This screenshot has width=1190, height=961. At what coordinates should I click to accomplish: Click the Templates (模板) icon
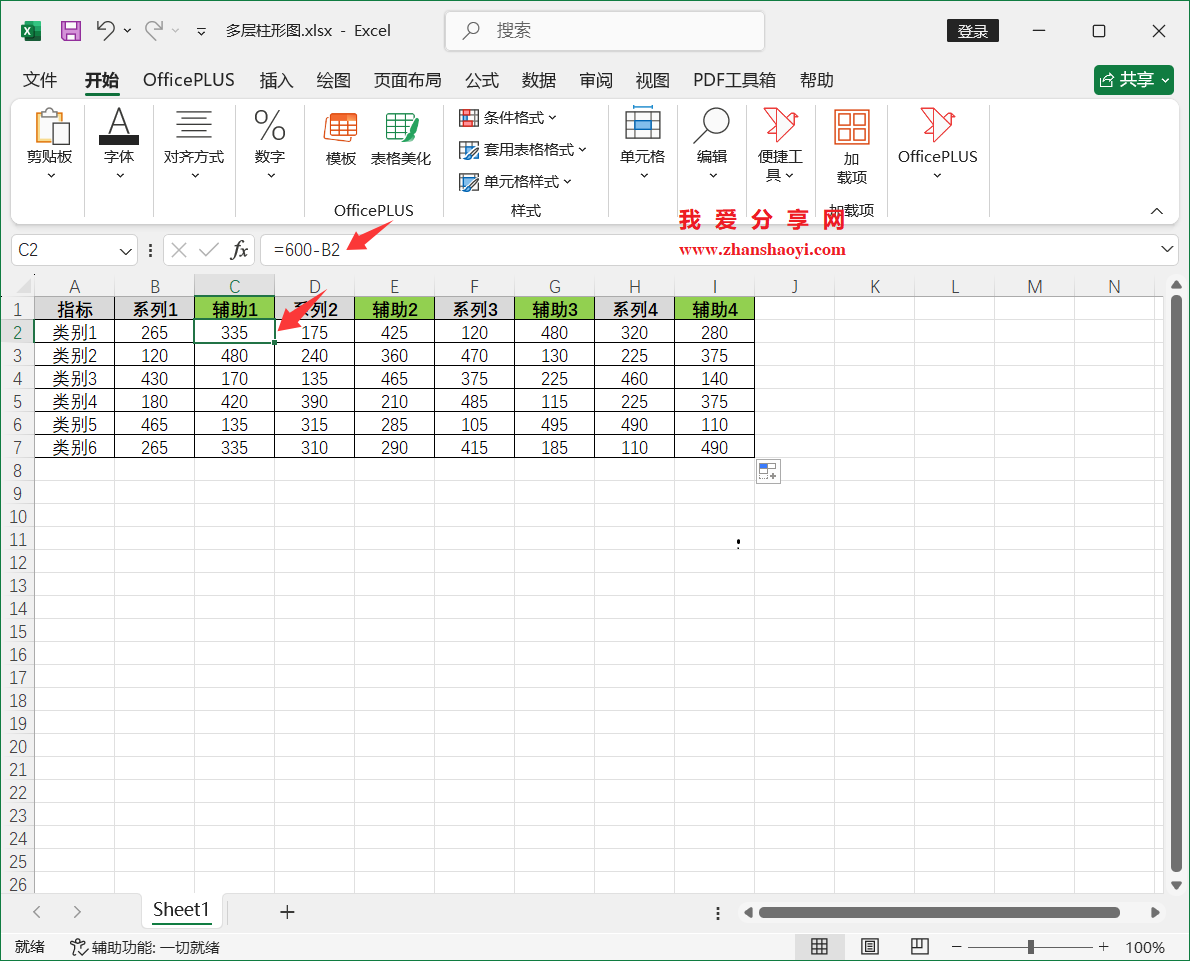click(341, 127)
